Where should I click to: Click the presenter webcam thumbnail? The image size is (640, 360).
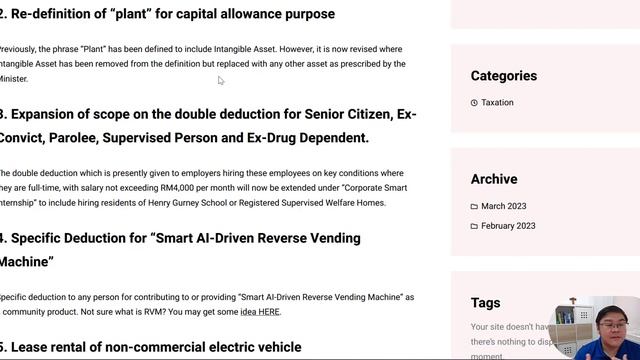(594, 328)
